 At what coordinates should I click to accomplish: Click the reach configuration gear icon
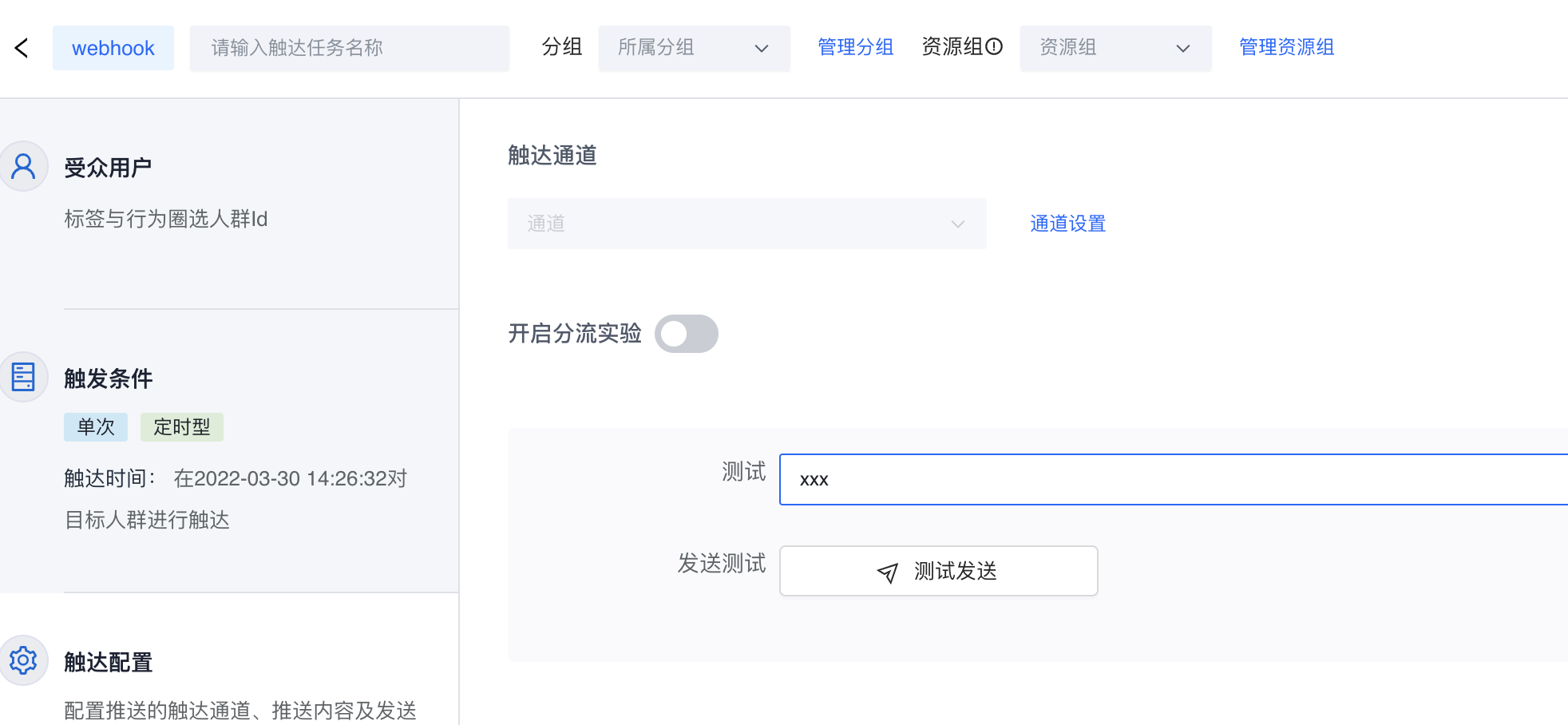tap(24, 660)
